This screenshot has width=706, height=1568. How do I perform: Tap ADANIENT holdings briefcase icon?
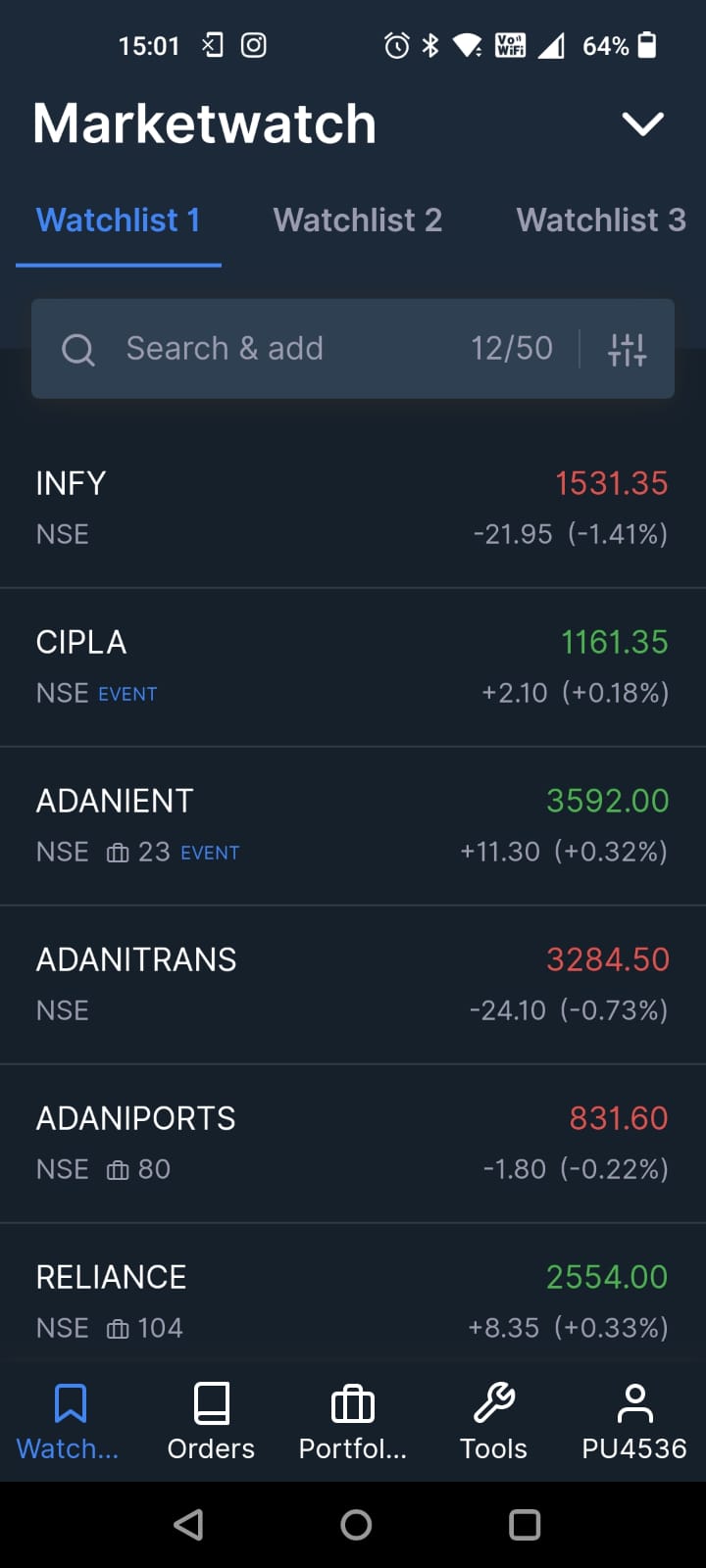118,853
